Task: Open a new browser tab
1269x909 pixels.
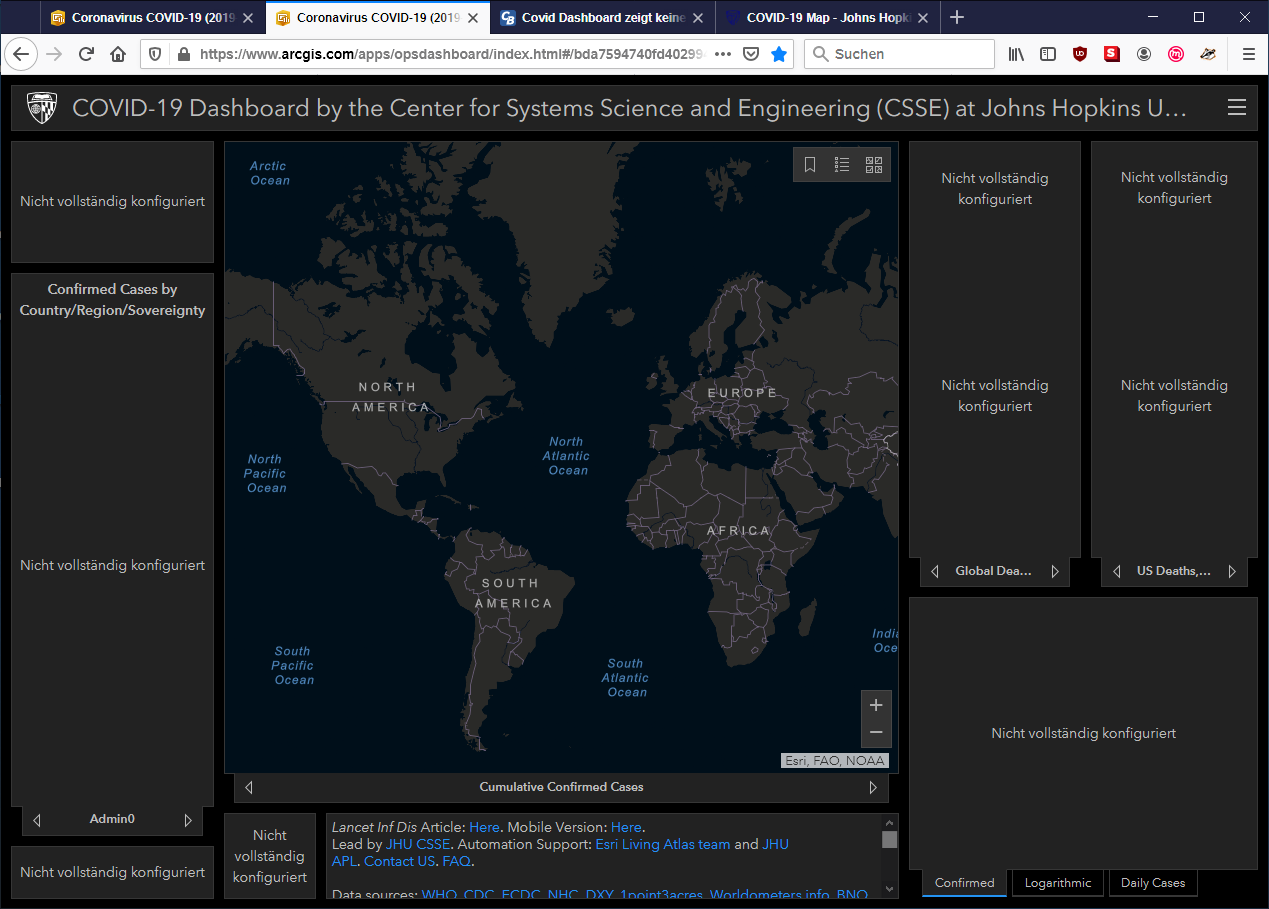Action: click(x=957, y=17)
